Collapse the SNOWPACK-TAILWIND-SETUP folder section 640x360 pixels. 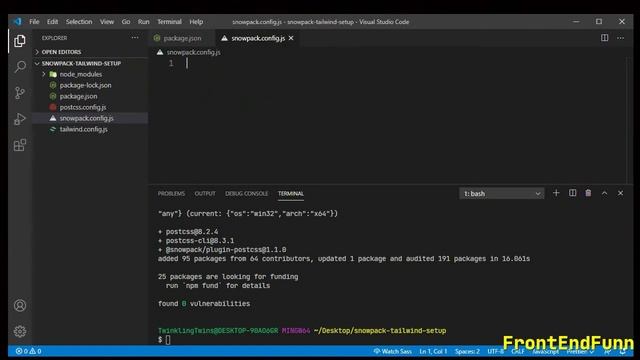coord(81,63)
